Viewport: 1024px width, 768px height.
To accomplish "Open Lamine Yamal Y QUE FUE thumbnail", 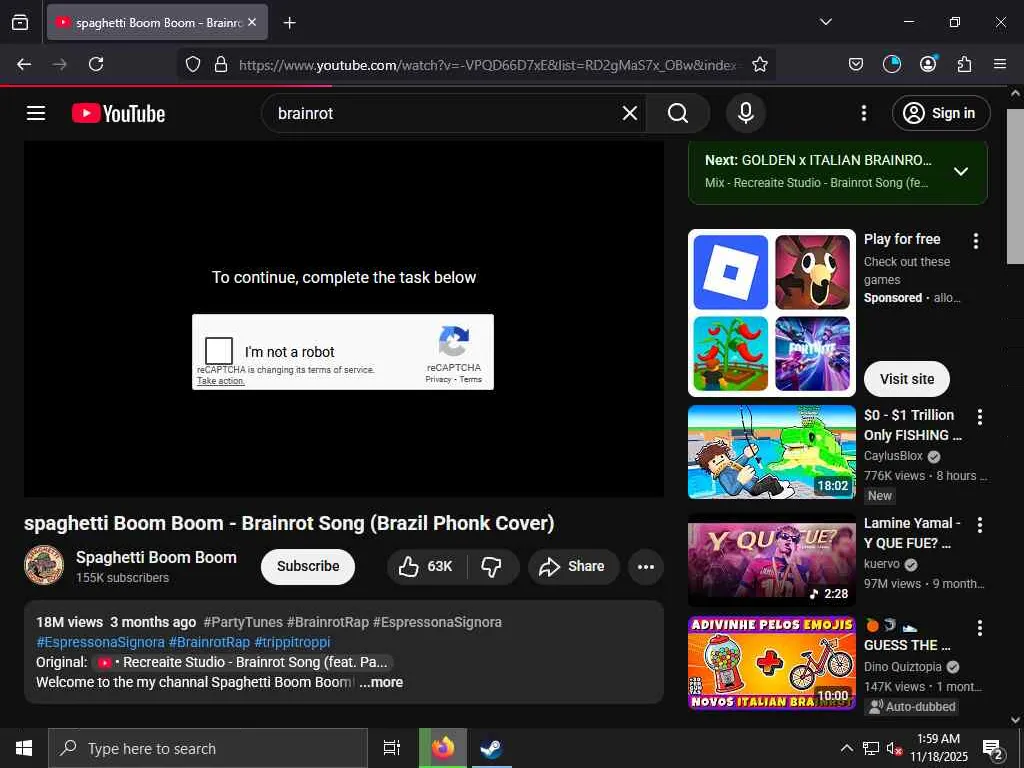I will coord(771,560).
